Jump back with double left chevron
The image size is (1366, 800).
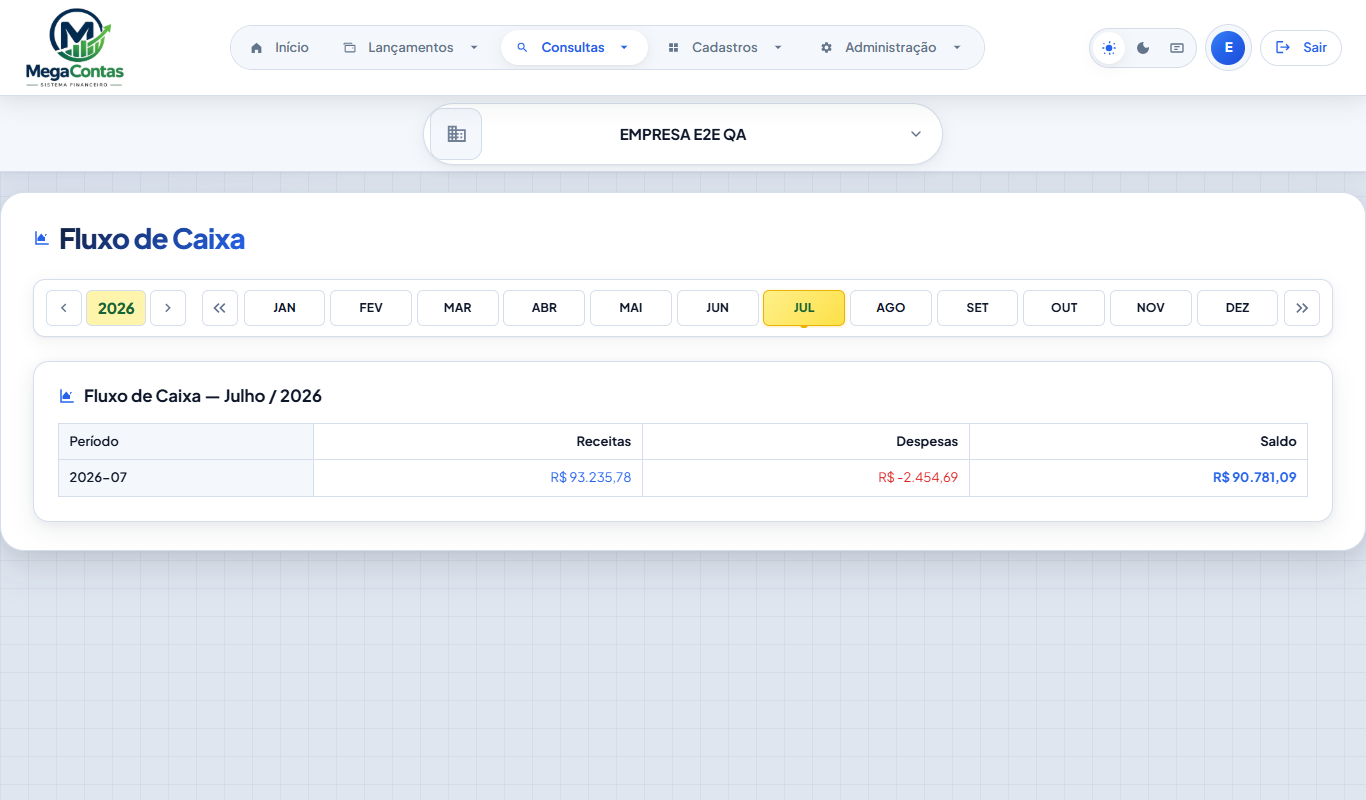pos(220,308)
